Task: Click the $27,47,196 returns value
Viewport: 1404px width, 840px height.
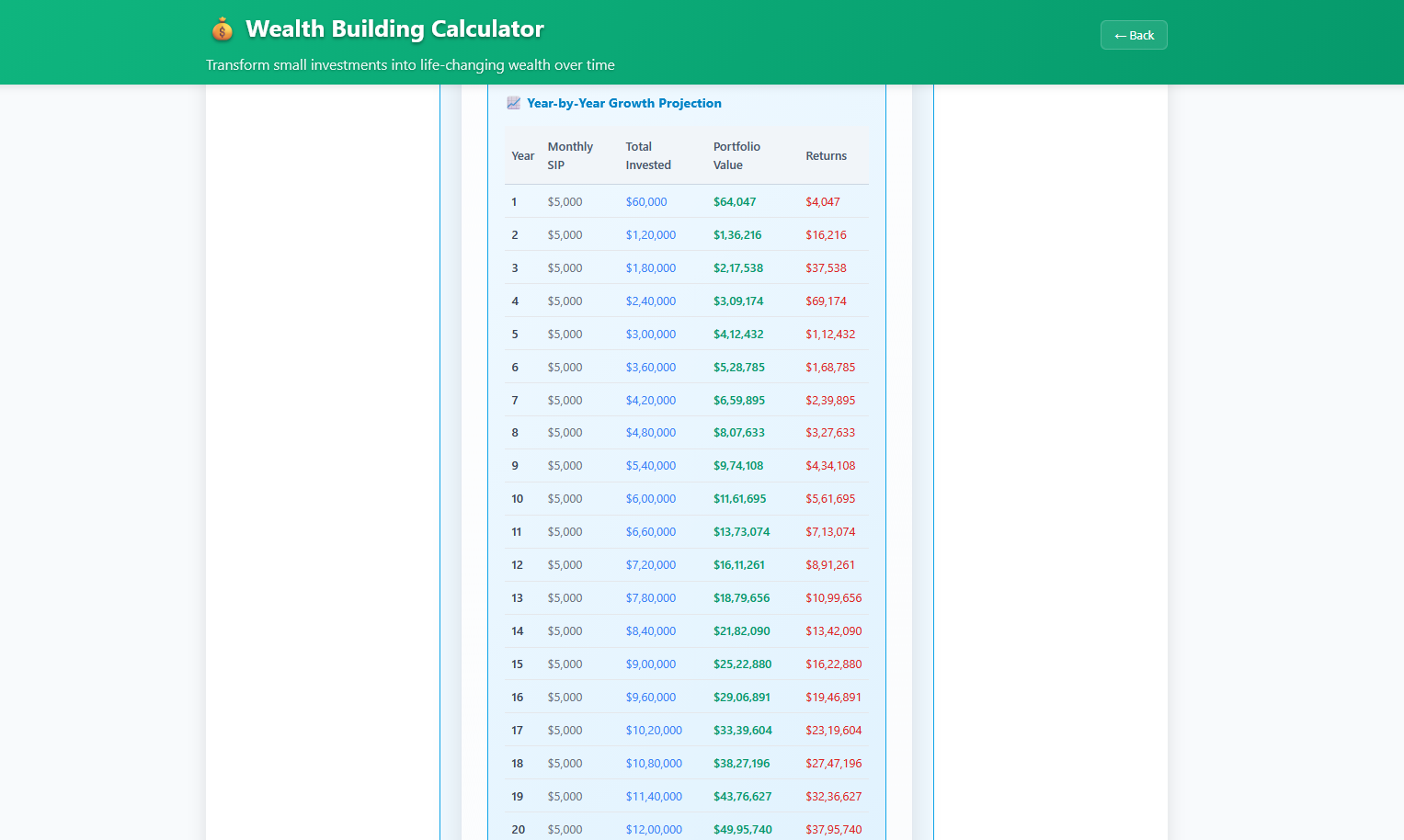Action: [x=834, y=763]
